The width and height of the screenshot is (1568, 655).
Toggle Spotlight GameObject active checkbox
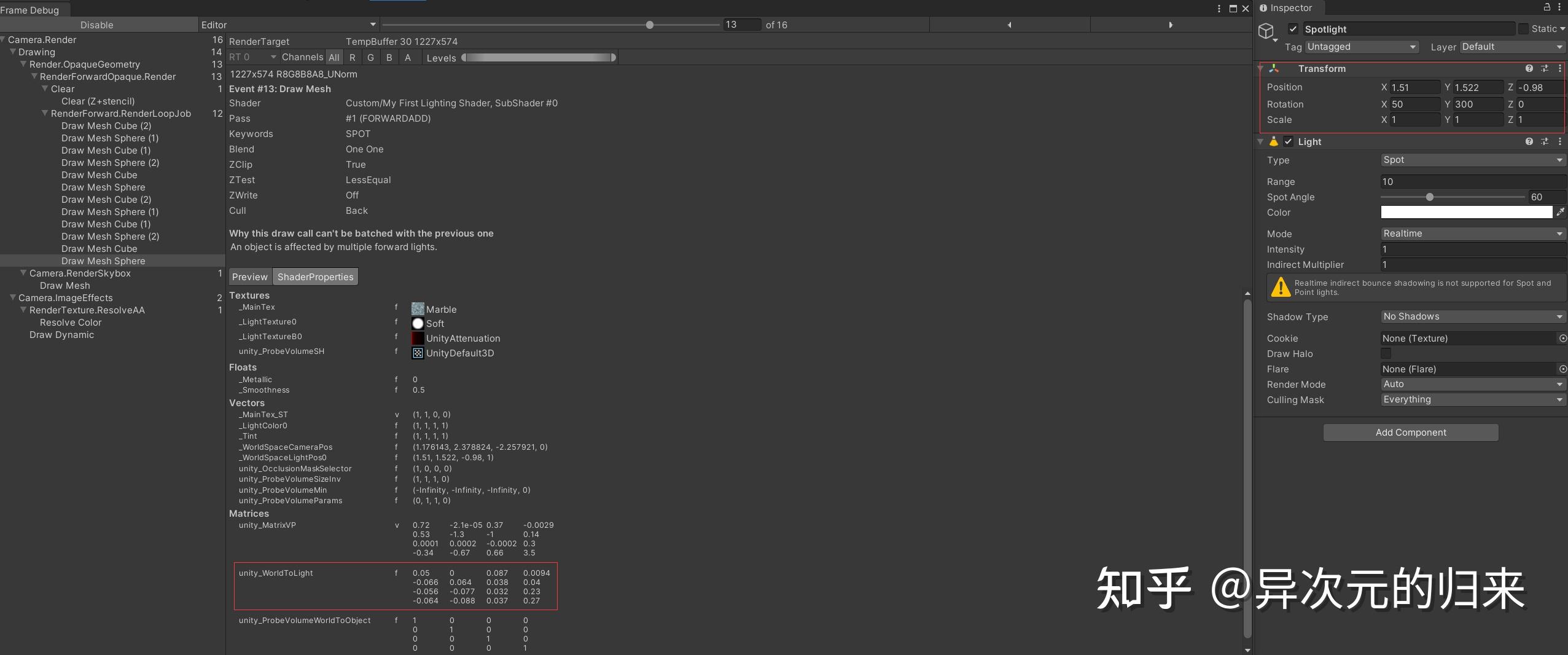point(1293,29)
